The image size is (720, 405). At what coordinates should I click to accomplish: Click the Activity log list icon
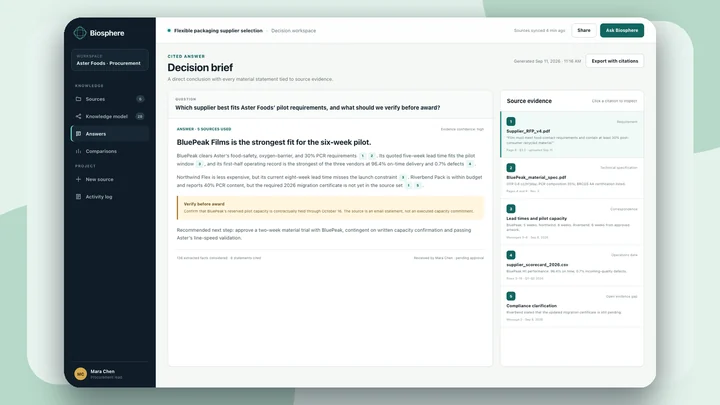[x=78, y=197]
